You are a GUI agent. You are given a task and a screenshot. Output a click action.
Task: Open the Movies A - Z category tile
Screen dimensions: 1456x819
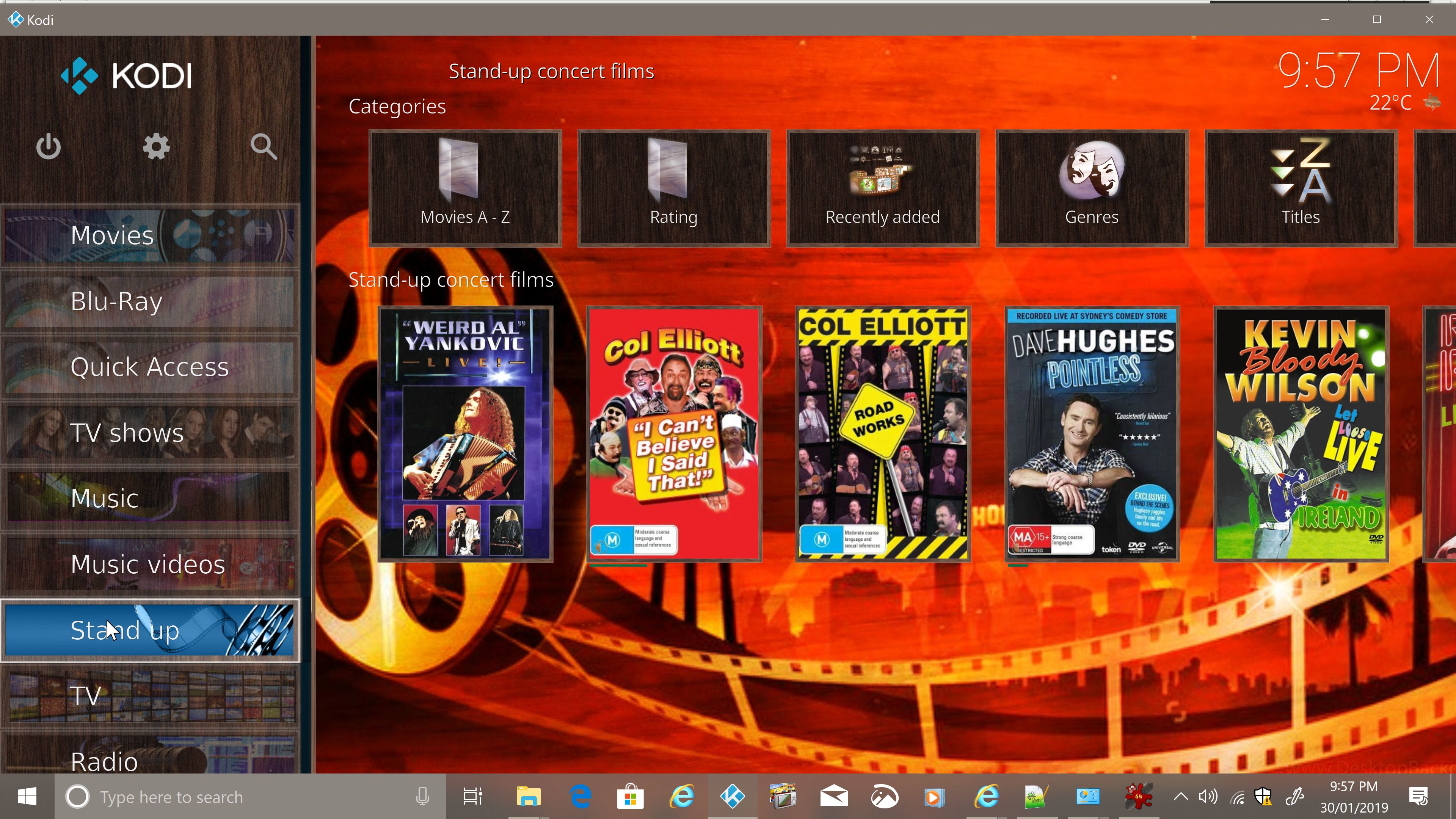465,188
